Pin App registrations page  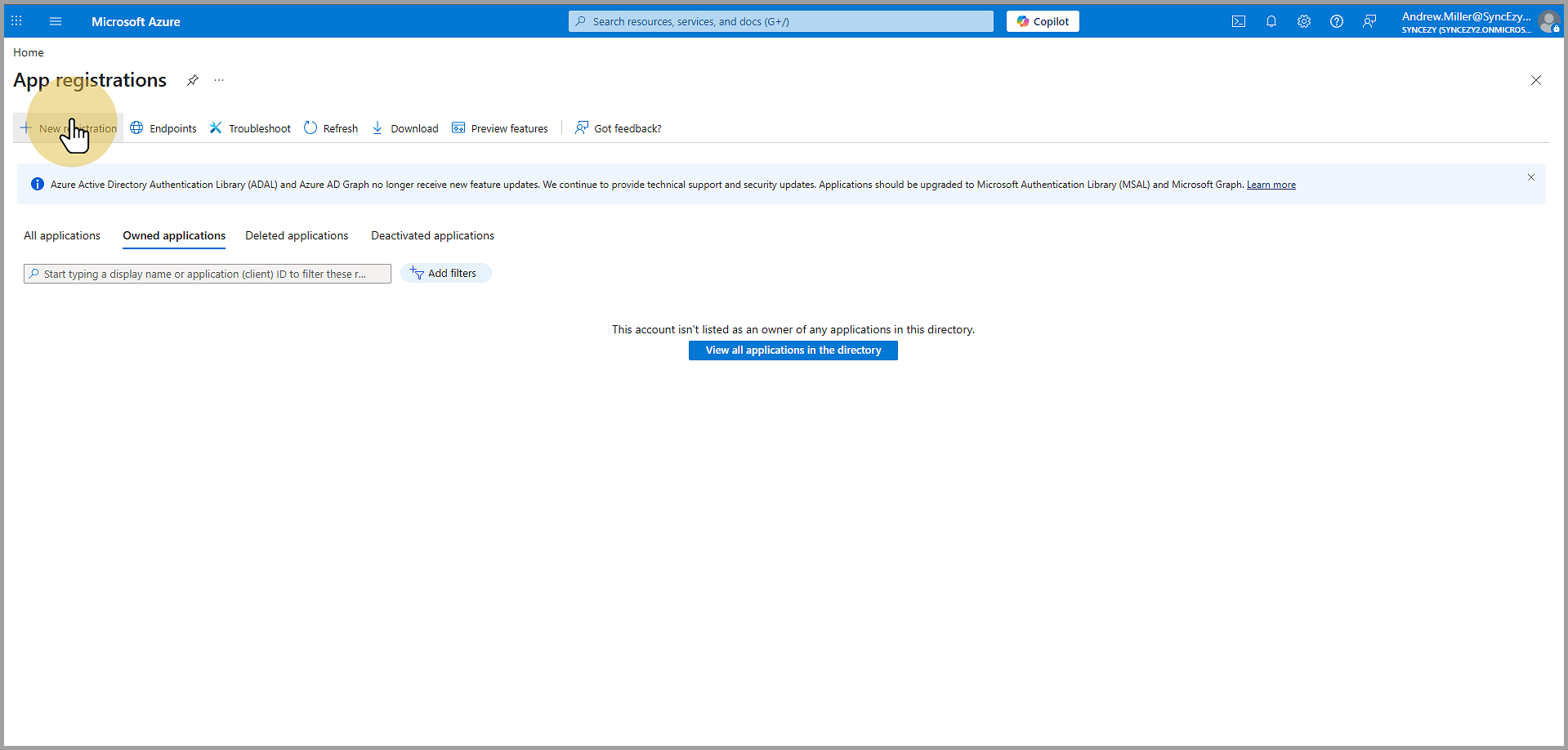coord(193,80)
